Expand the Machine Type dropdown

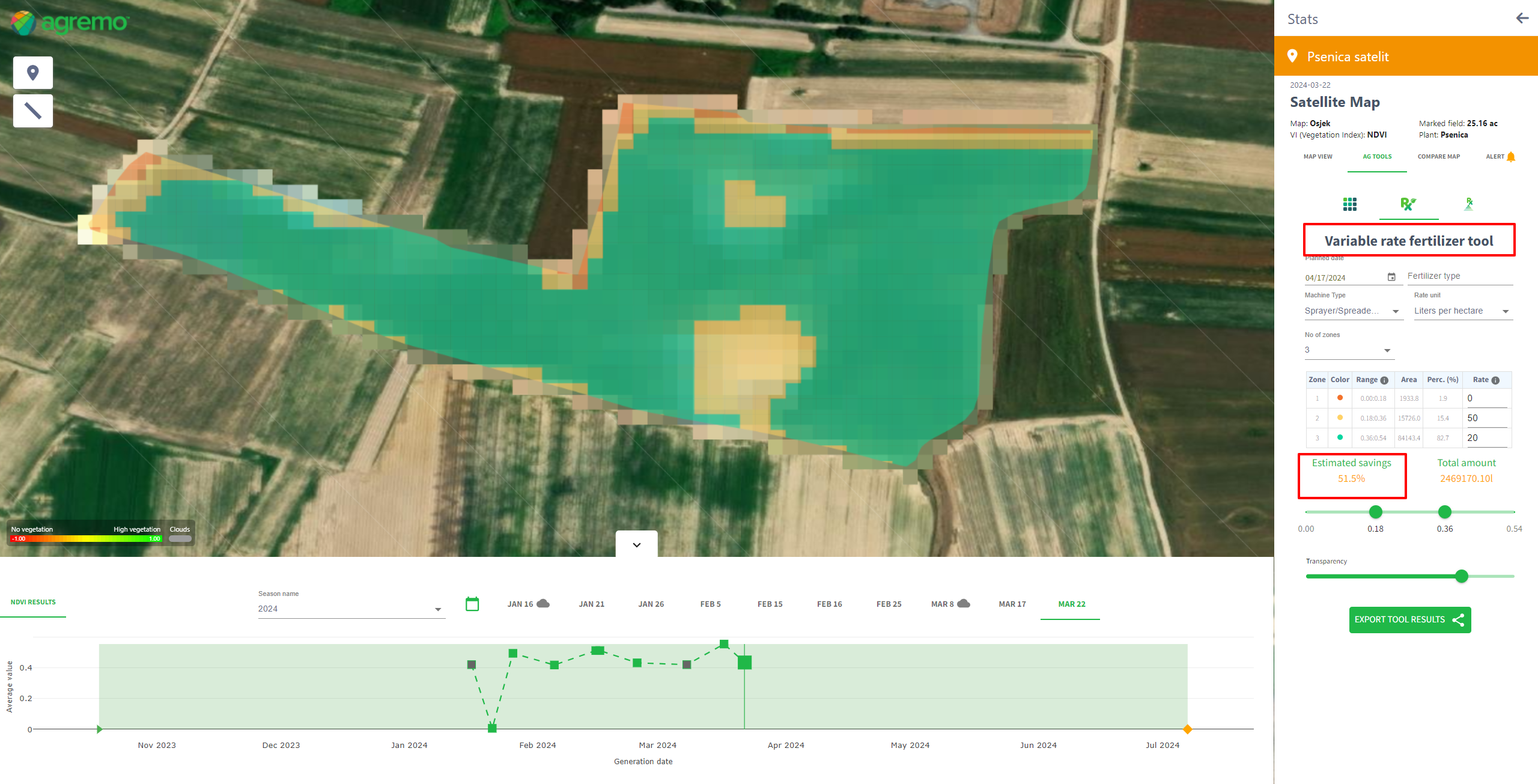coord(1396,311)
